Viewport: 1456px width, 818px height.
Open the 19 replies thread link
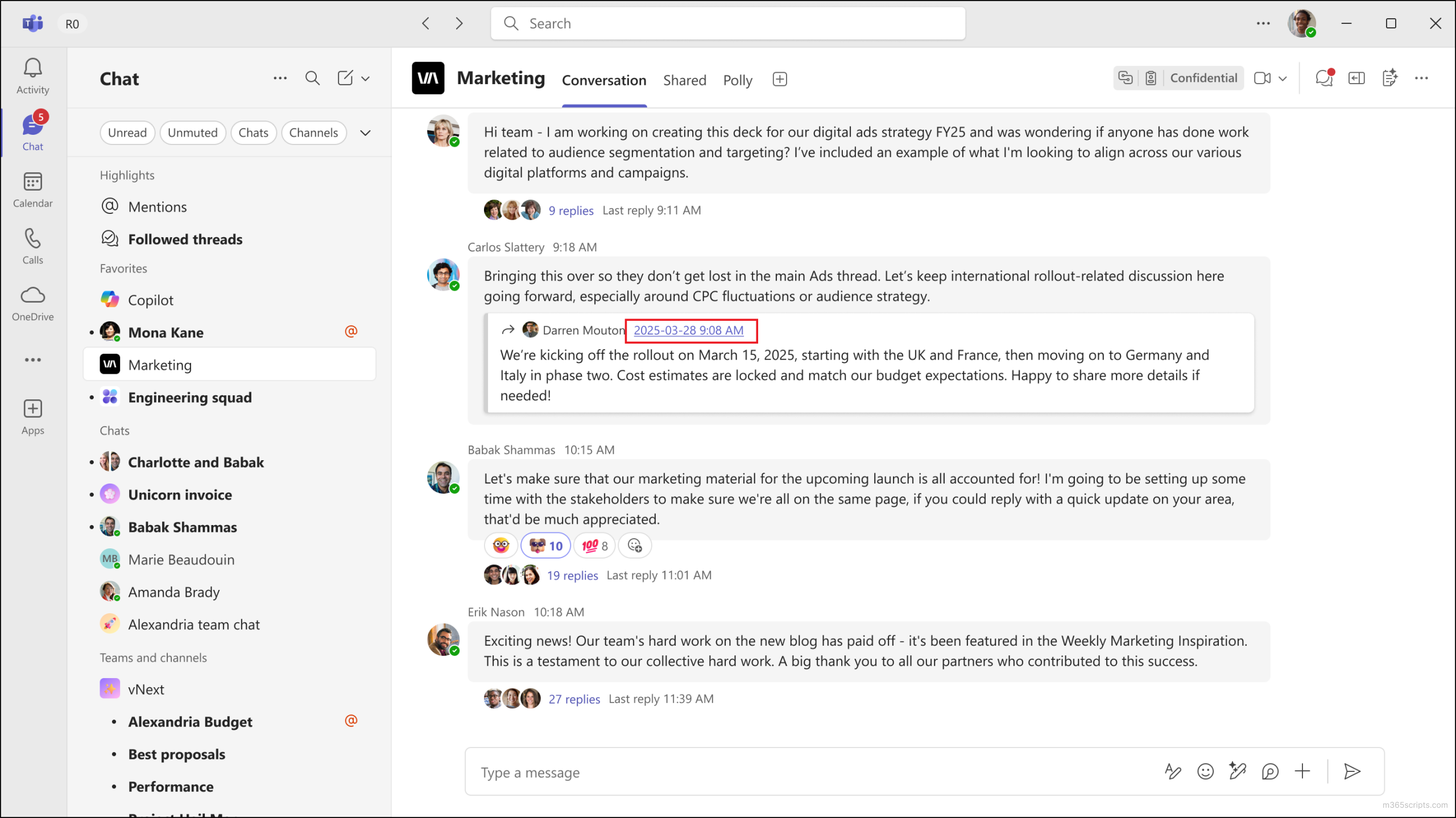coord(572,575)
